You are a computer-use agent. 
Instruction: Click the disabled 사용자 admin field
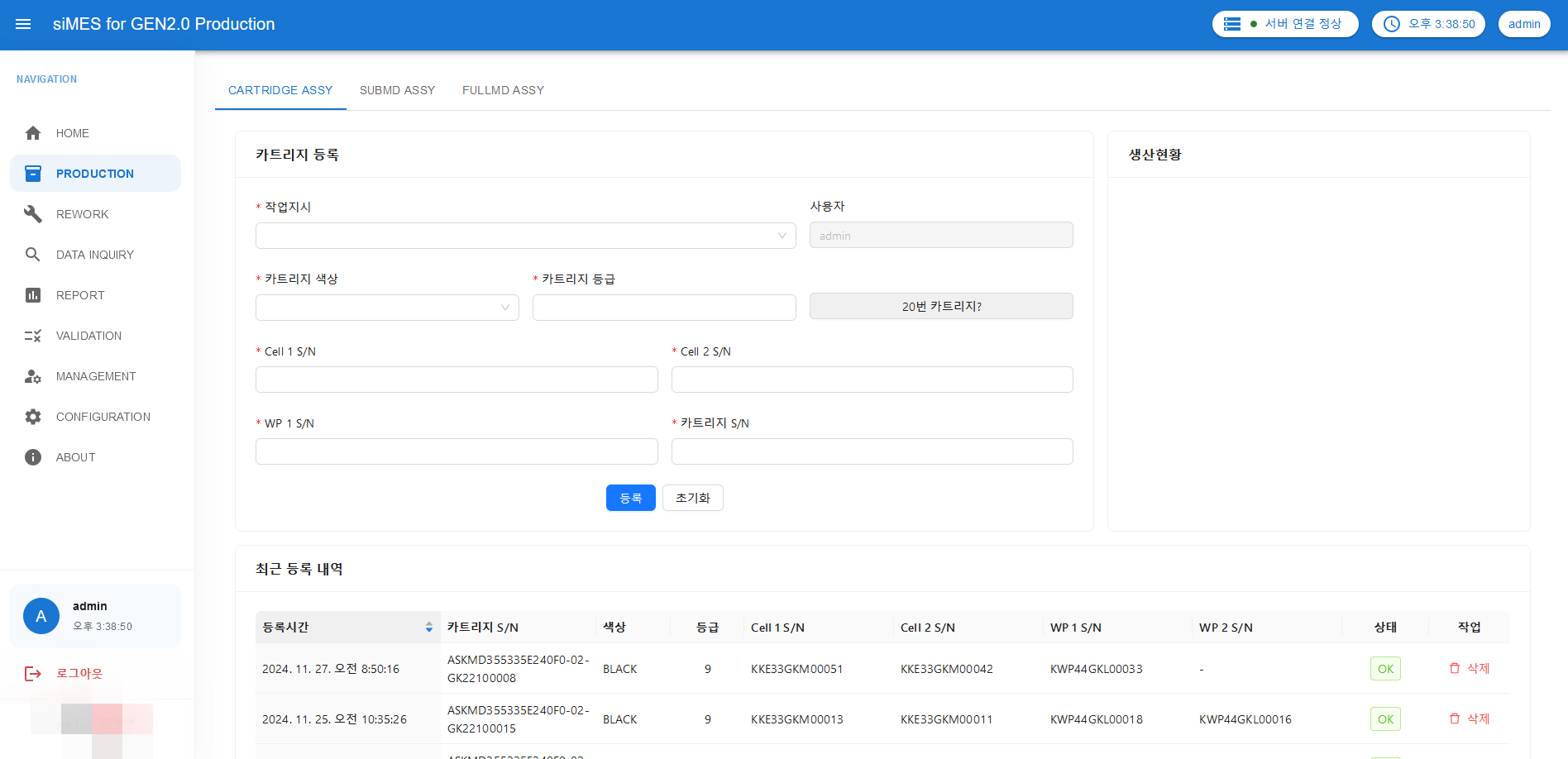coord(941,235)
